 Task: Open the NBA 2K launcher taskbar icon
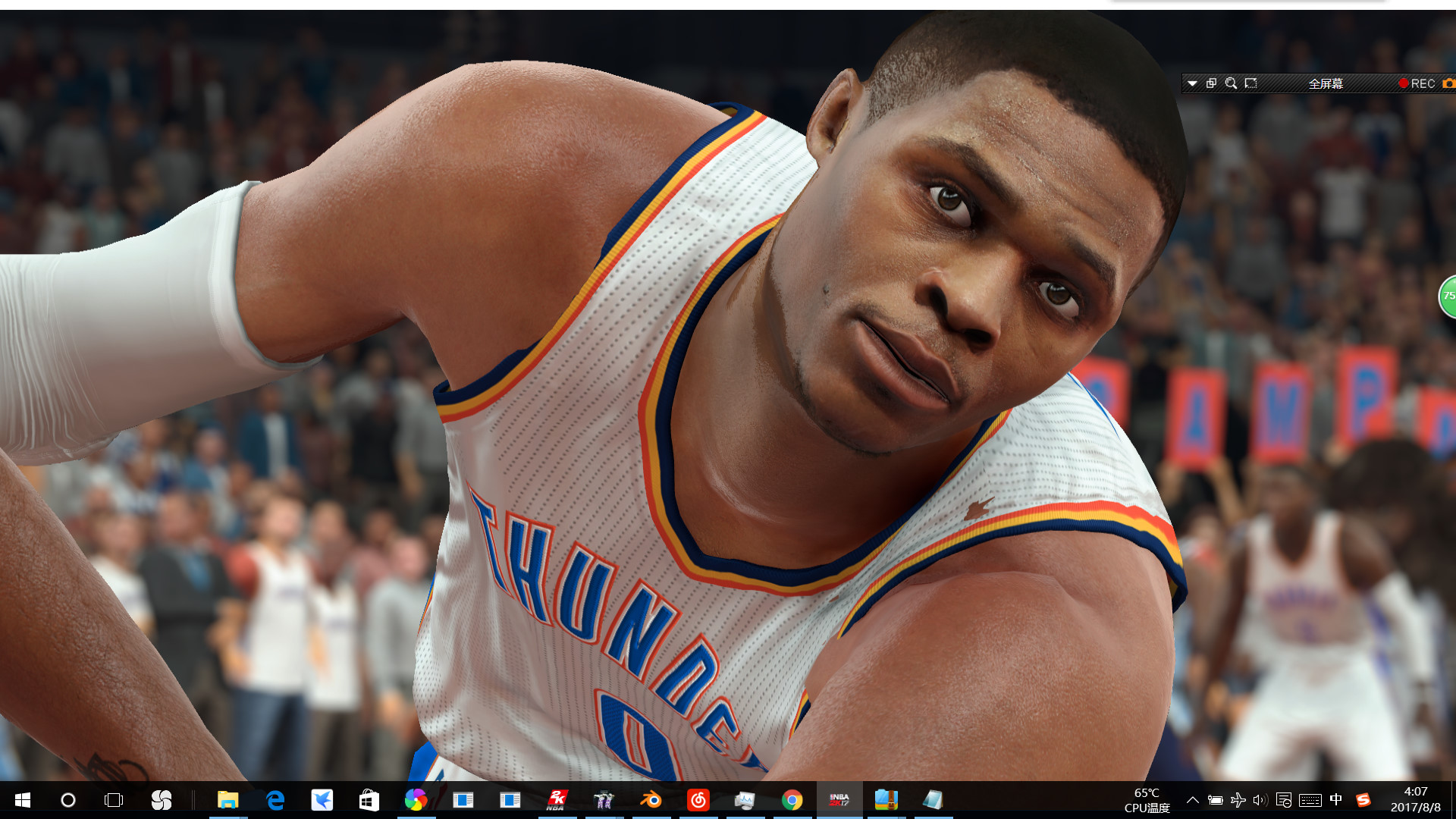557,800
